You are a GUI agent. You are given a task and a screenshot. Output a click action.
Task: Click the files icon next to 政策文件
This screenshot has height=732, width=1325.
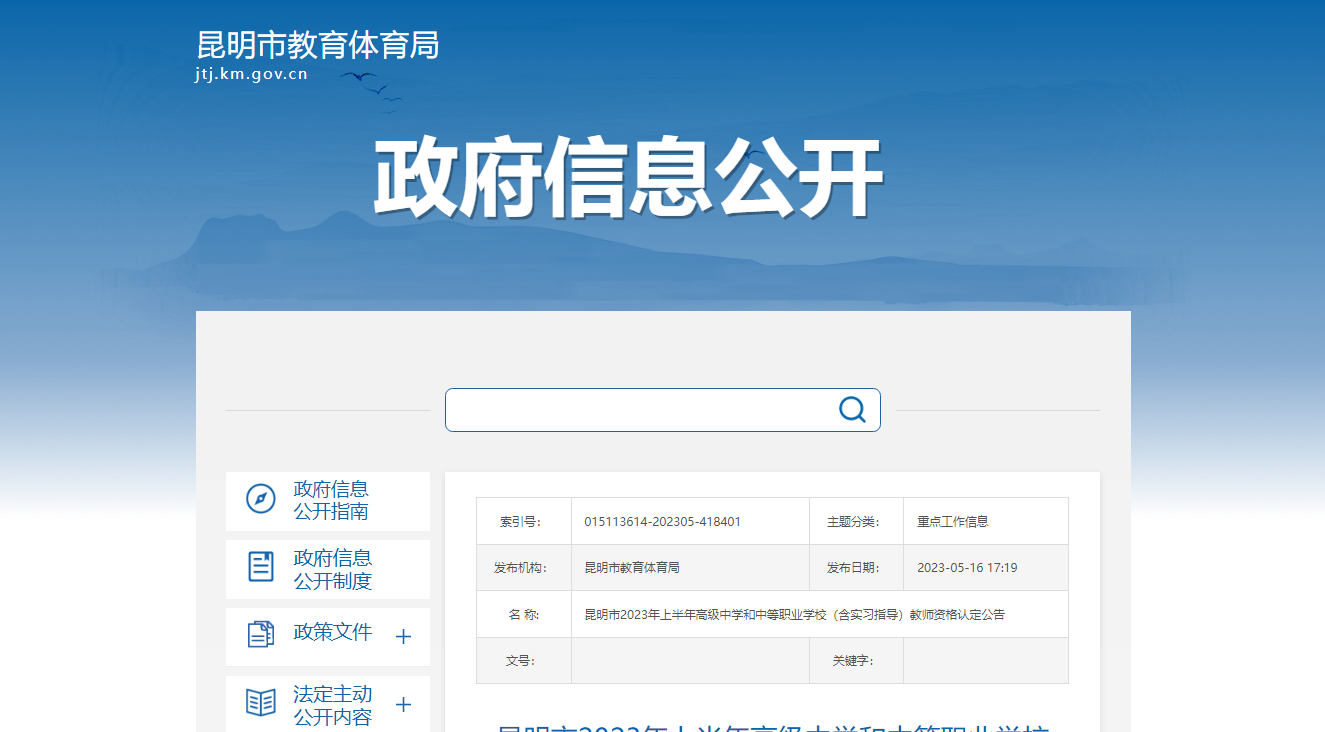(261, 634)
